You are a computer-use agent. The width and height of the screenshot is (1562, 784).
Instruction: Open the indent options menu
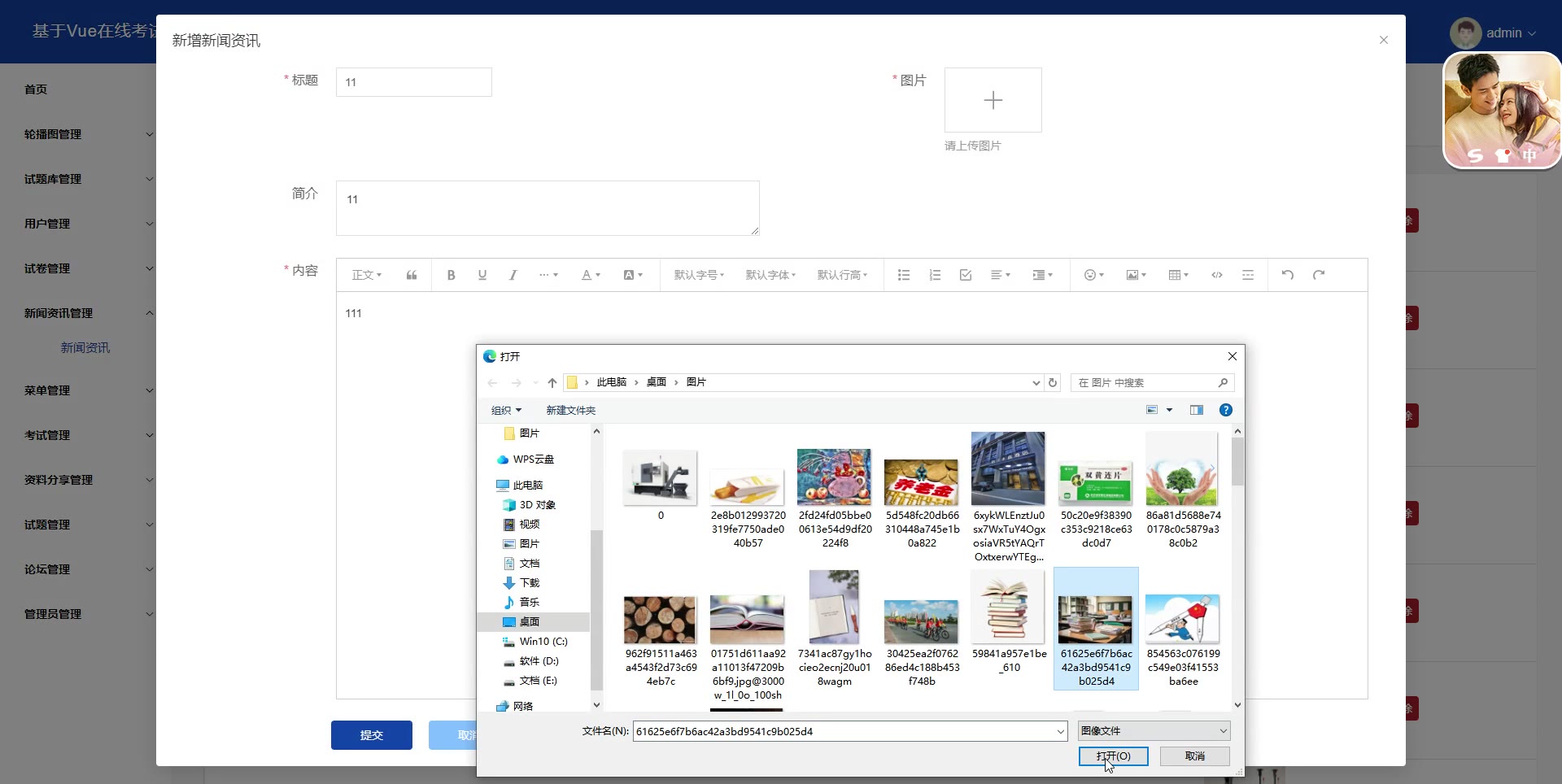pos(1043,275)
